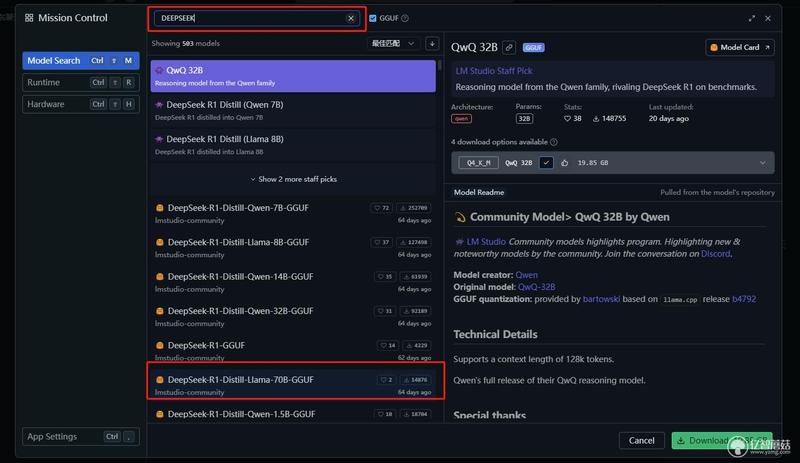This screenshot has height=463, width=800.
Task: Open the GGUF help question icon
Action: pyautogui.click(x=405, y=18)
